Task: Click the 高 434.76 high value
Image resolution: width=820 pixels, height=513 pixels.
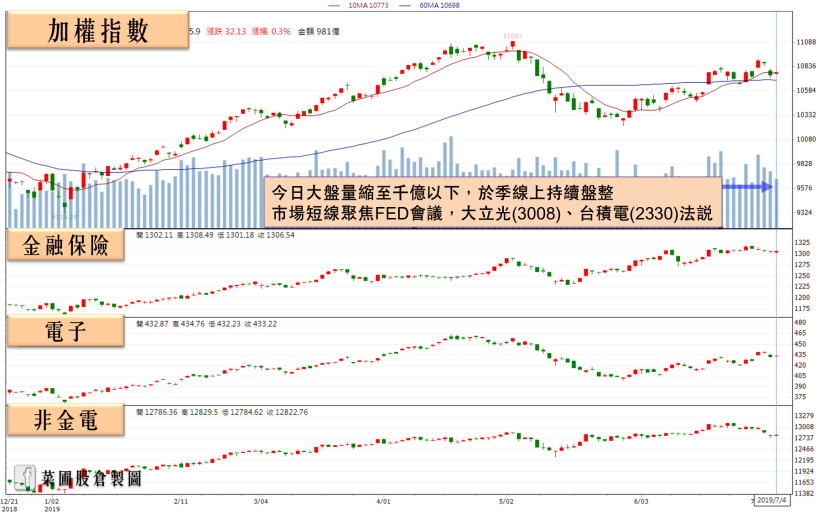Action: 189,324
